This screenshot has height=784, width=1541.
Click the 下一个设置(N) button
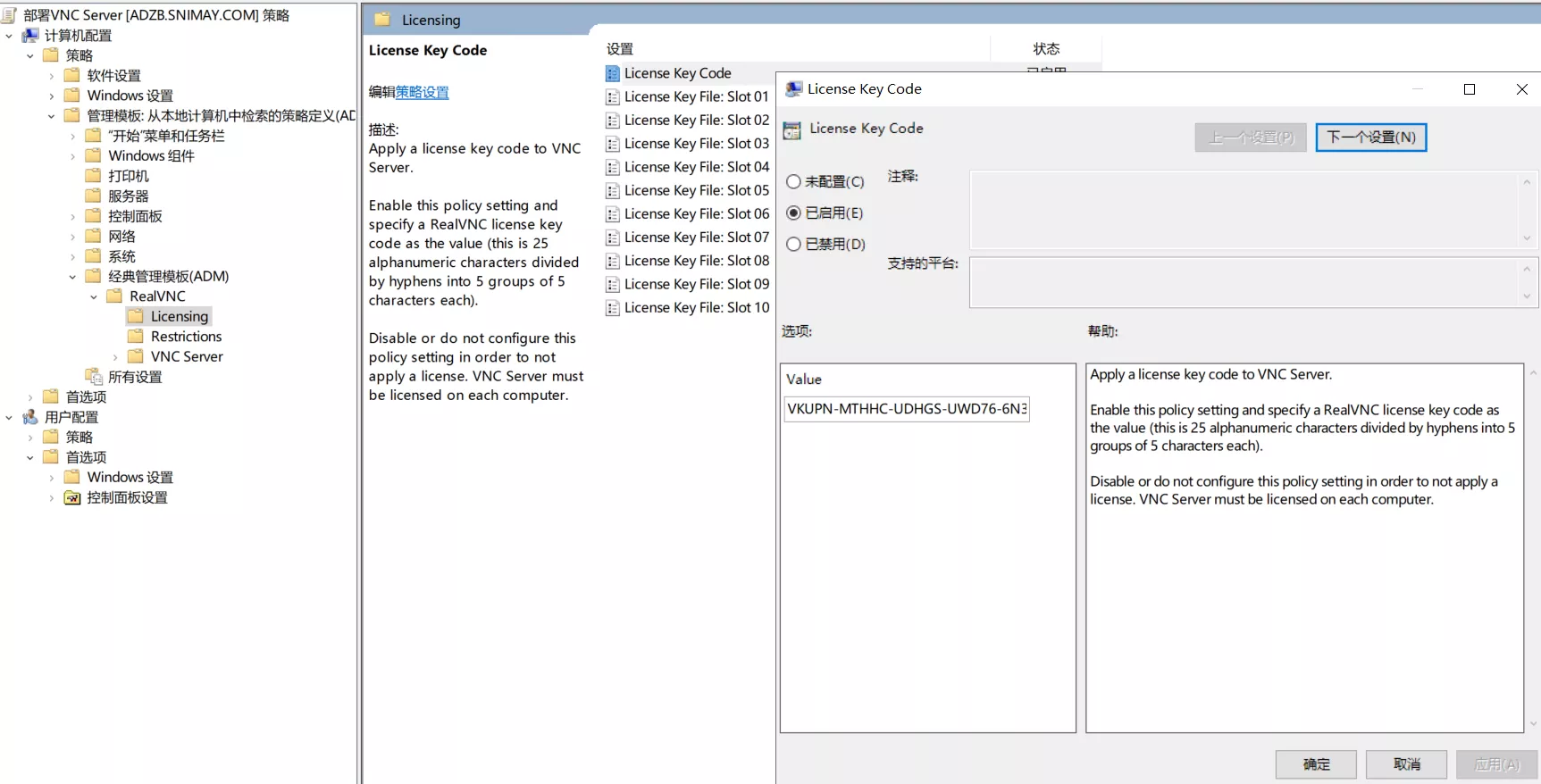(1370, 138)
